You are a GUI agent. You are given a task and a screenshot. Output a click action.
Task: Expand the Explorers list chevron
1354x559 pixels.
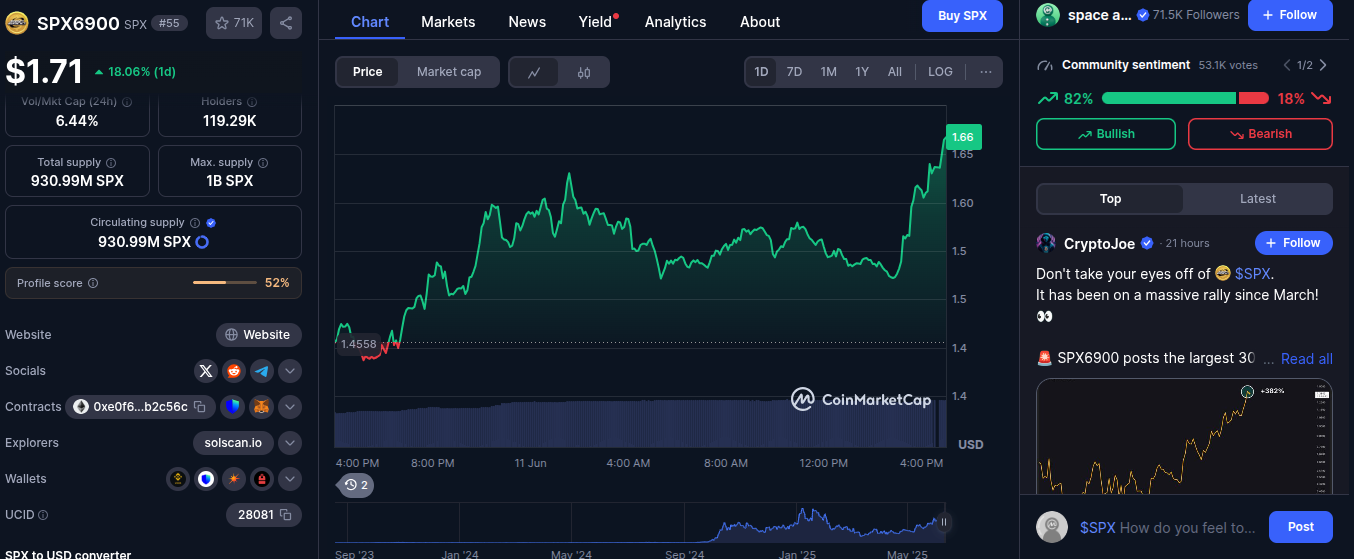click(290, 443)
